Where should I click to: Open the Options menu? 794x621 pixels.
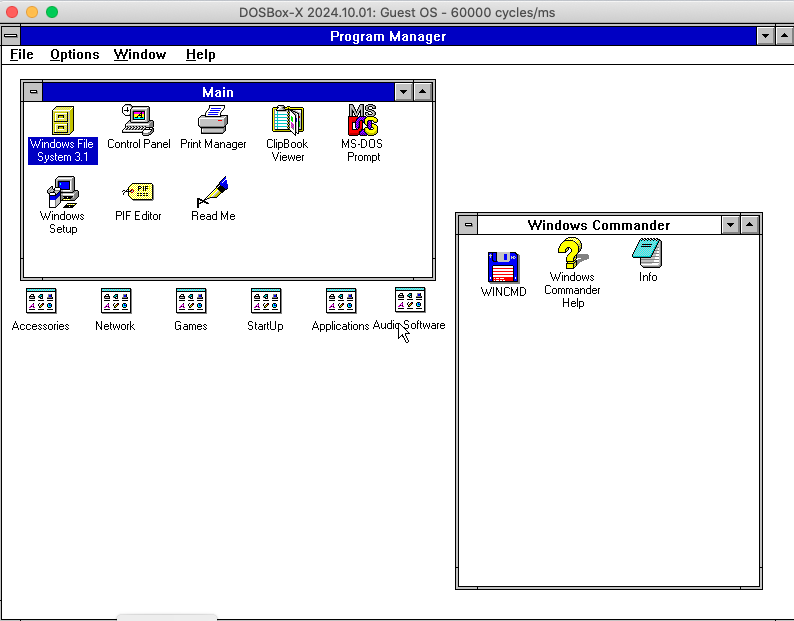74,55
